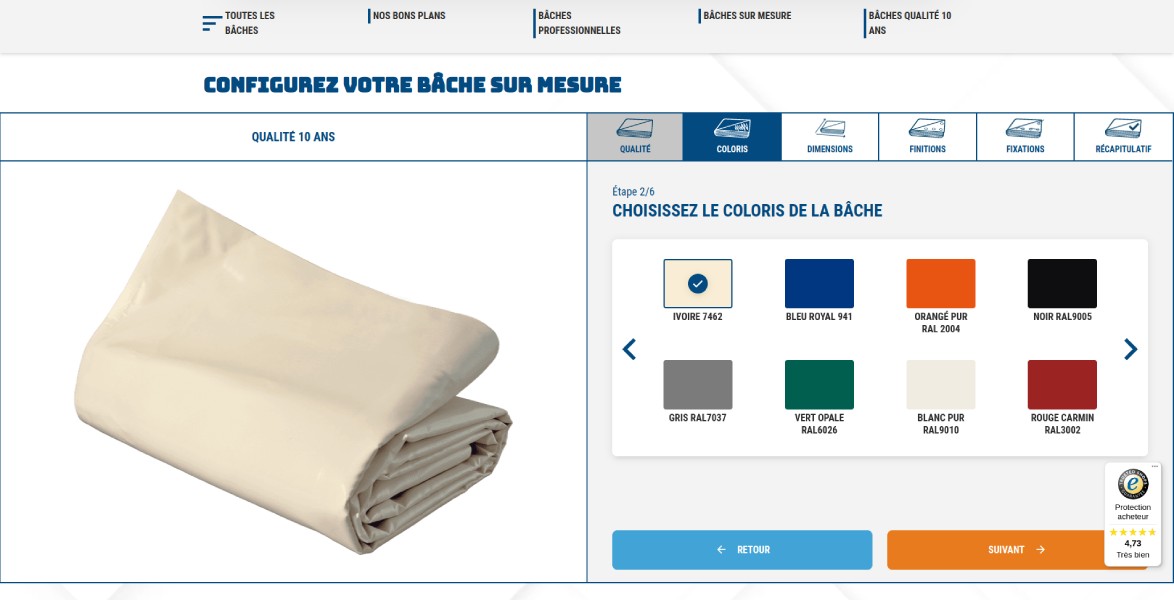Click the ivory tarpaulin product image
Viewport: 1174px width, 600px height.
point(294,372)
